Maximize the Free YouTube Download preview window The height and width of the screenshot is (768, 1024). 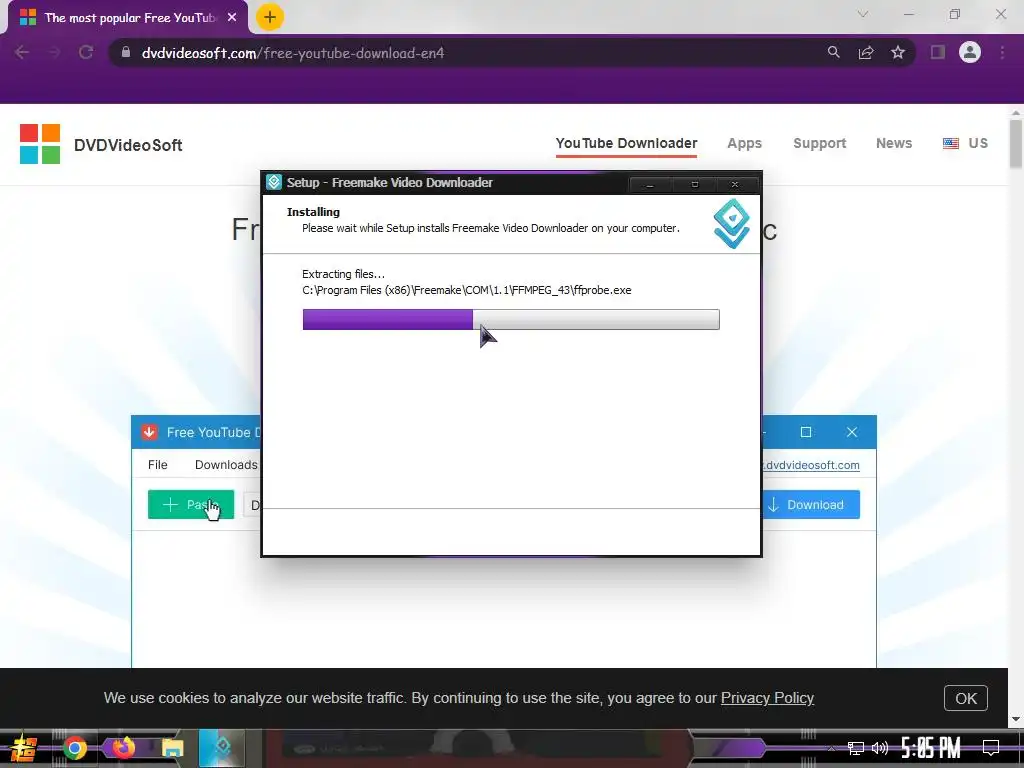[806, 432]
